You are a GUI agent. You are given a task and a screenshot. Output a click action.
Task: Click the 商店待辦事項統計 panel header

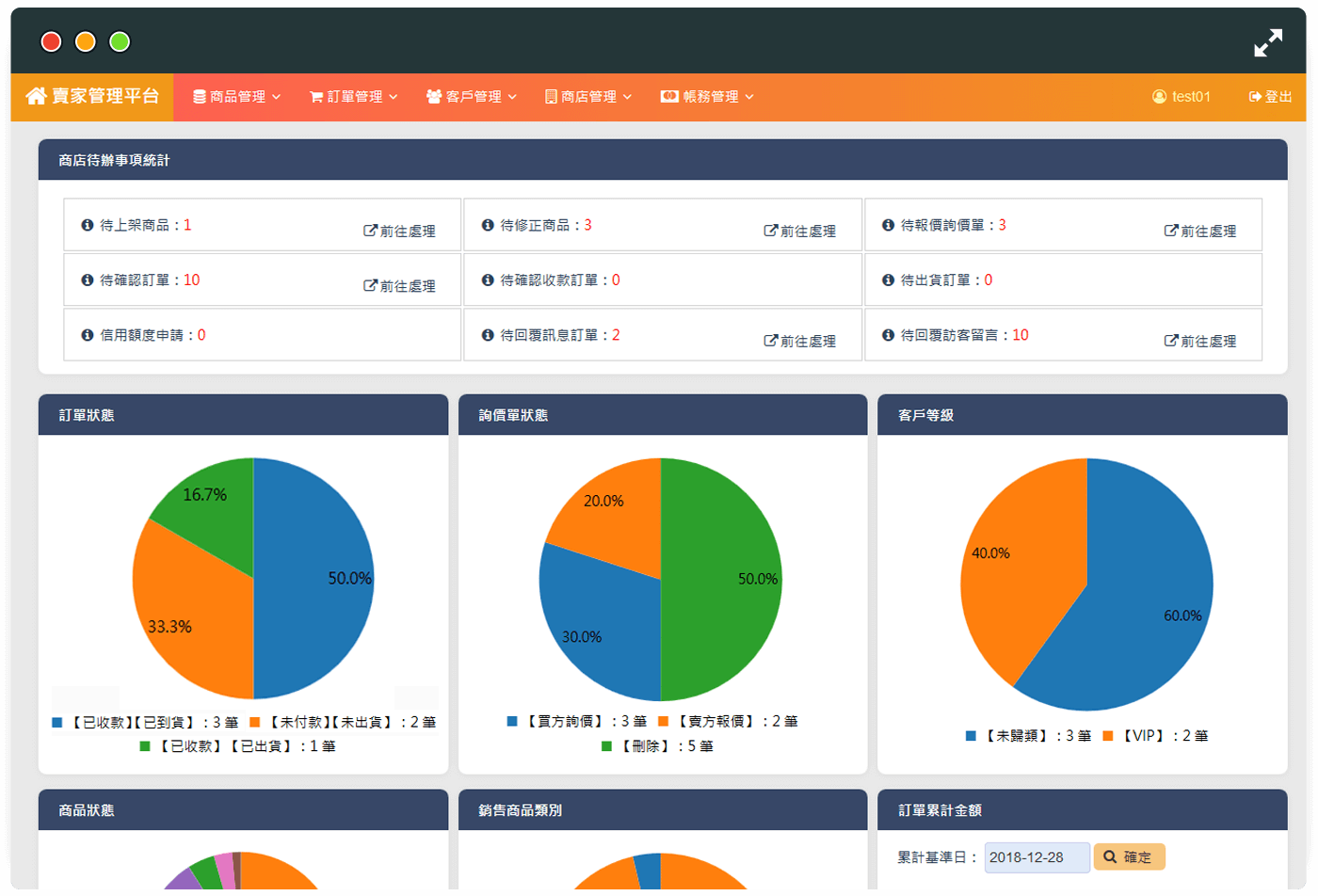(663, 160)
